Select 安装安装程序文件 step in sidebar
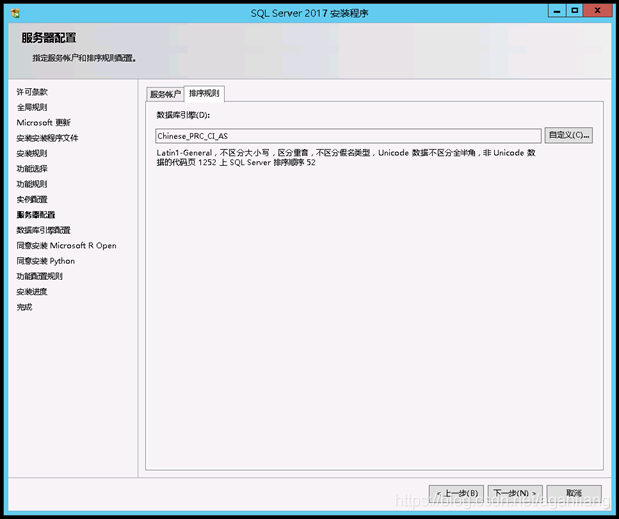Screen dimensions: 619x519 [x=47, y=138]
